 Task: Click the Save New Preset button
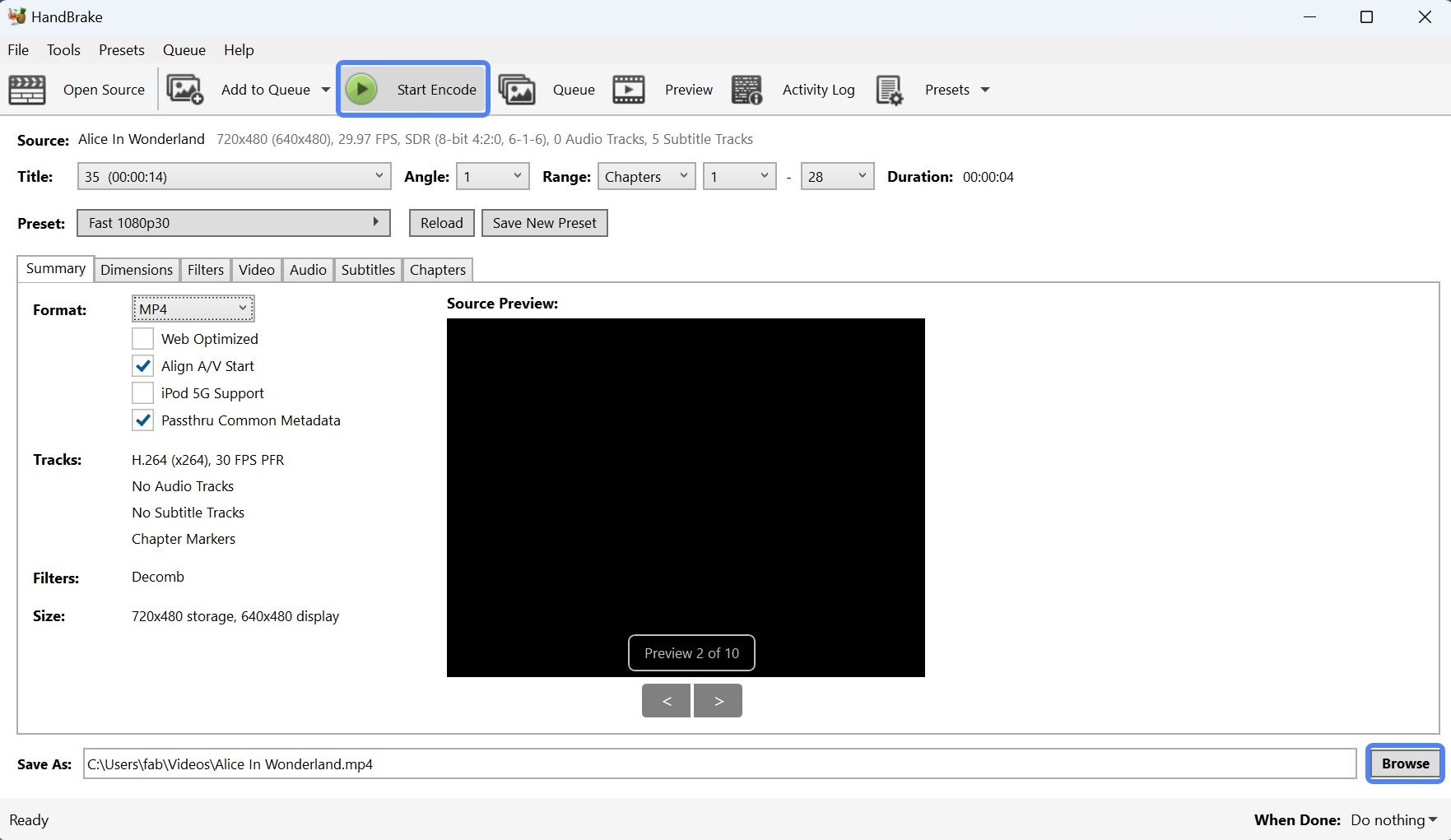pyautogui.click(x=544, y=222)
